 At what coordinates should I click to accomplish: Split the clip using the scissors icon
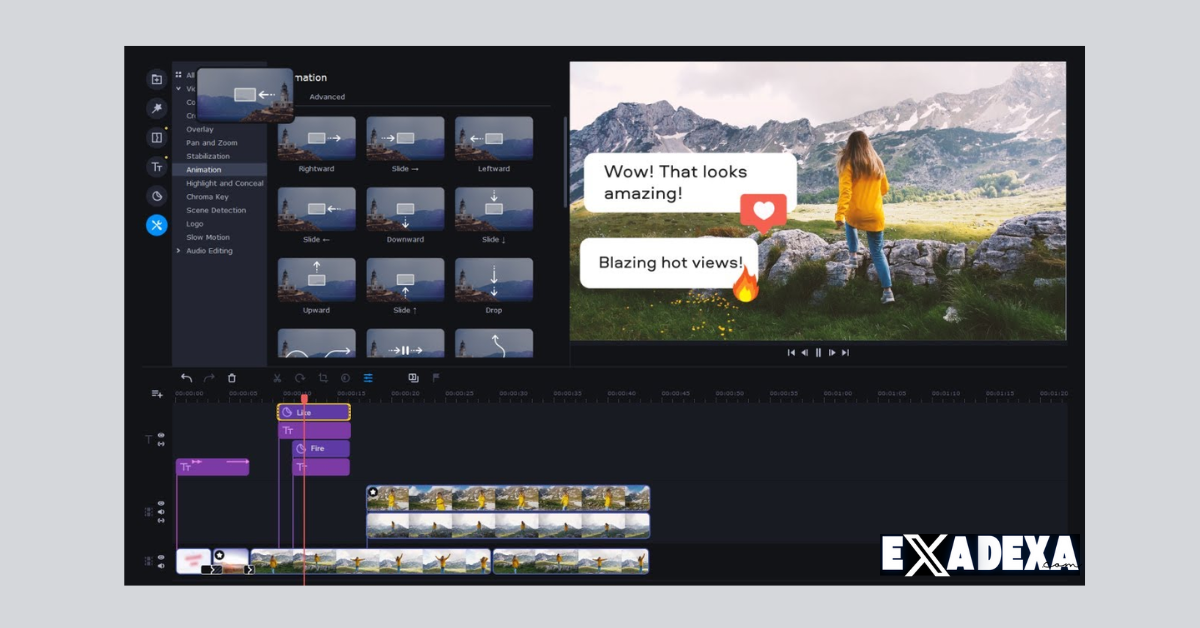tap(277, 378)
